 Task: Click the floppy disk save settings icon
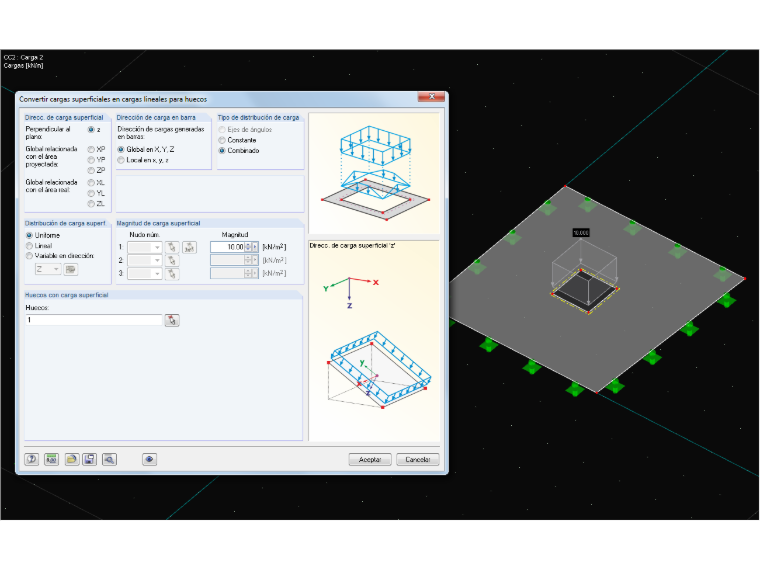[90, 459]
